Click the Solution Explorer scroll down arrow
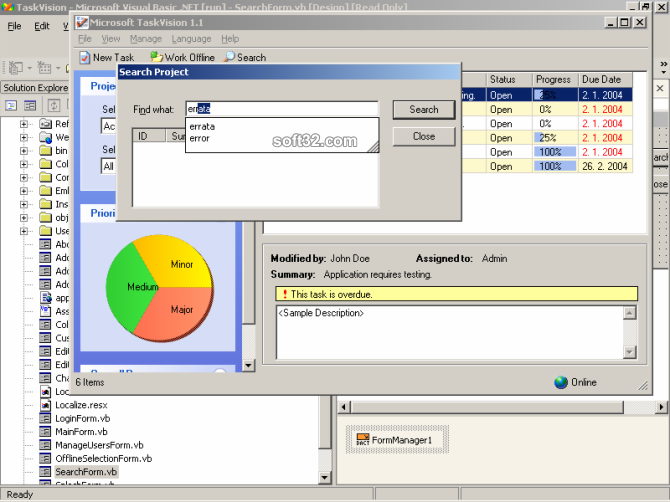The width and height of the screenshot is (670, 502). click(x=325, y=477)
